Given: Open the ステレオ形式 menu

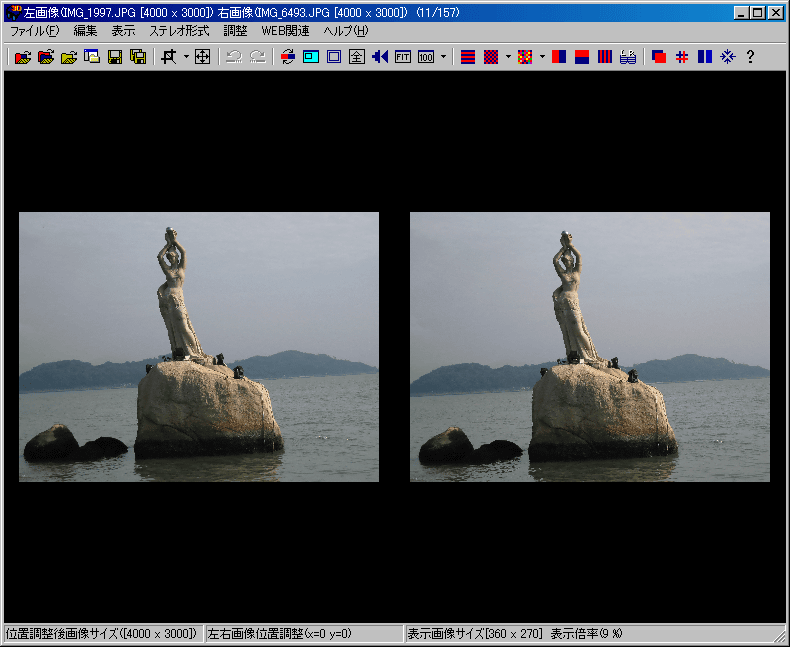Looking at the screenshot, I should [x=179, y=31].
